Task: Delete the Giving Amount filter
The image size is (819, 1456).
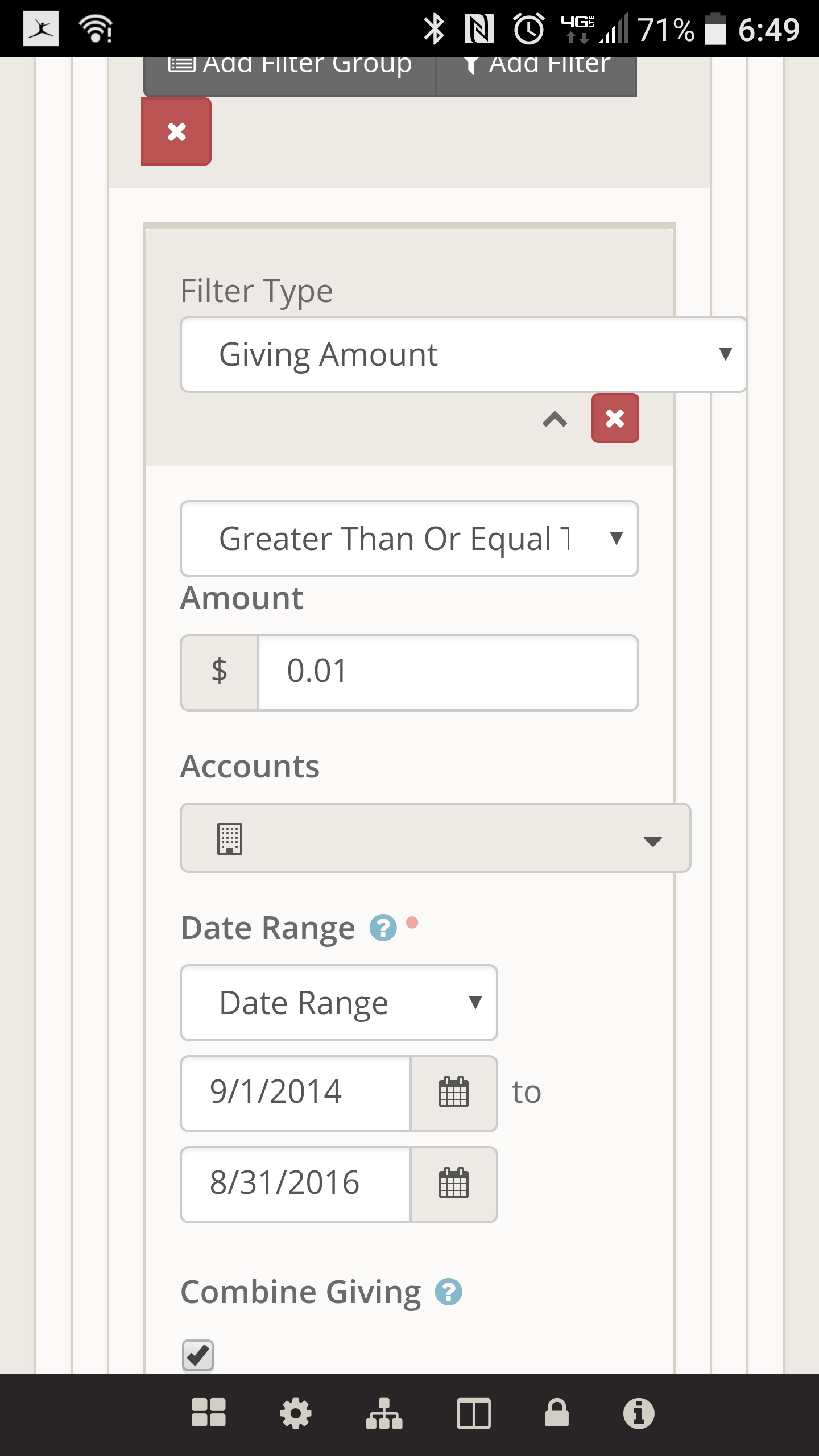Action: tap(615, 419)
